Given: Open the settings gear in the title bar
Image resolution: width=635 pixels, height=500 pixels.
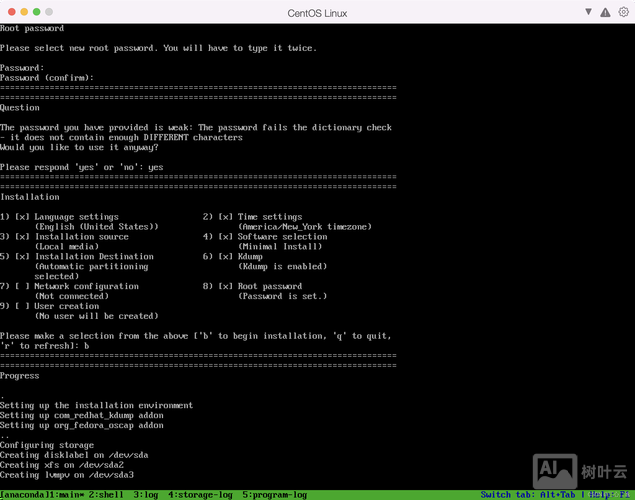Looking at the screenshot, I should (623, 12).
